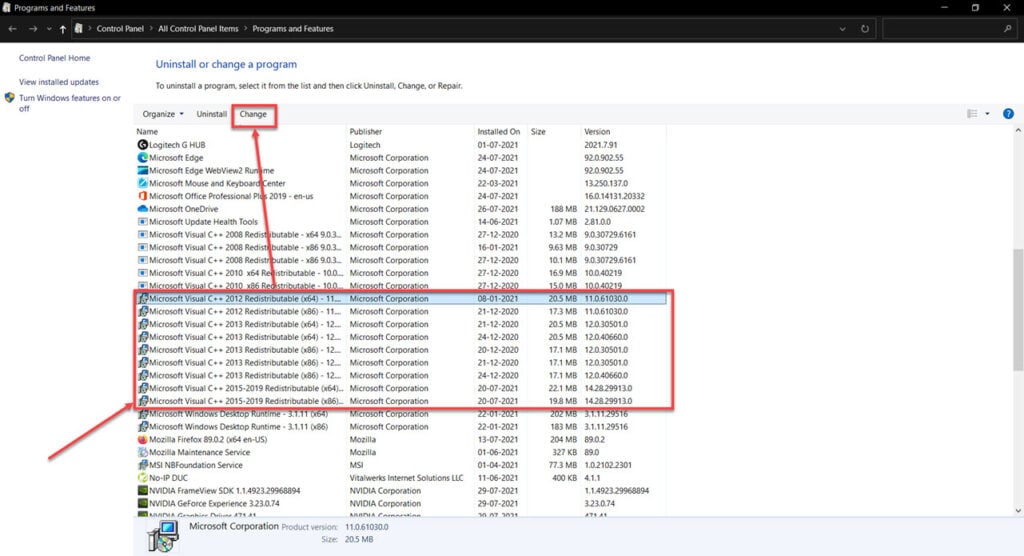1024x556 pixels.
Task: Click the search magnifier icon
Action: click(x=1008, y=29)
